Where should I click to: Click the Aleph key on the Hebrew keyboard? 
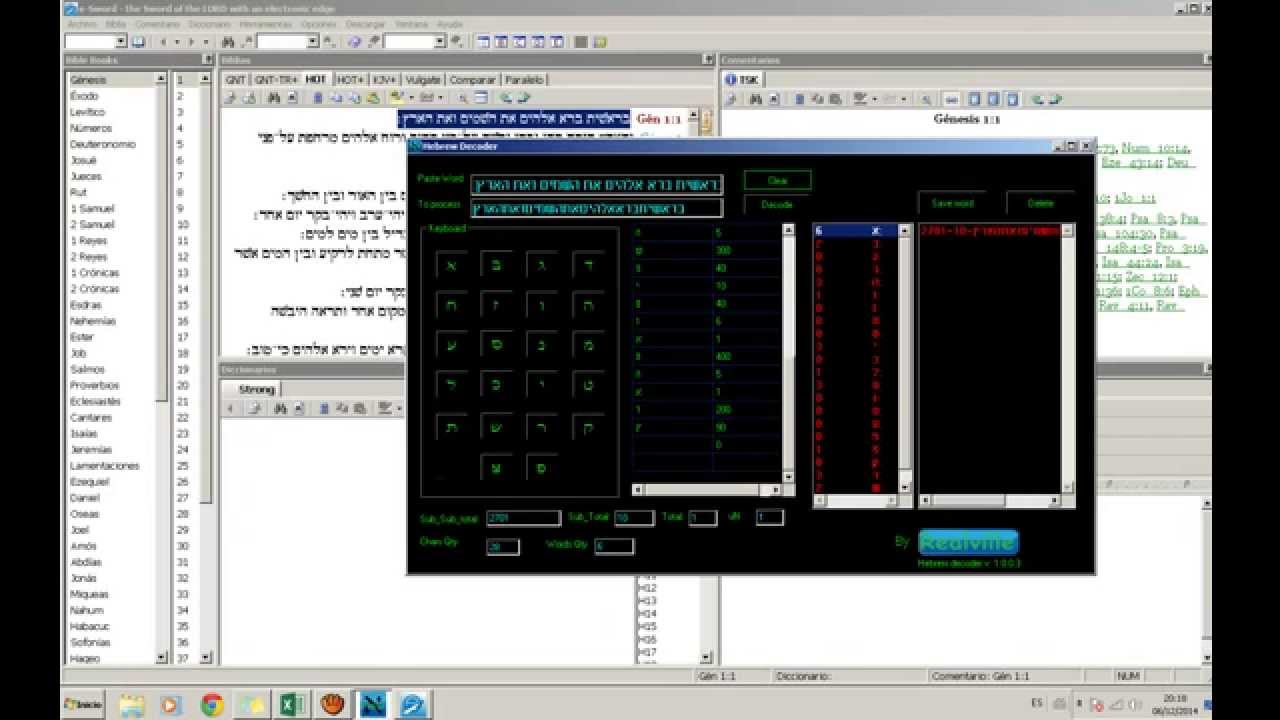coord(452,265)
